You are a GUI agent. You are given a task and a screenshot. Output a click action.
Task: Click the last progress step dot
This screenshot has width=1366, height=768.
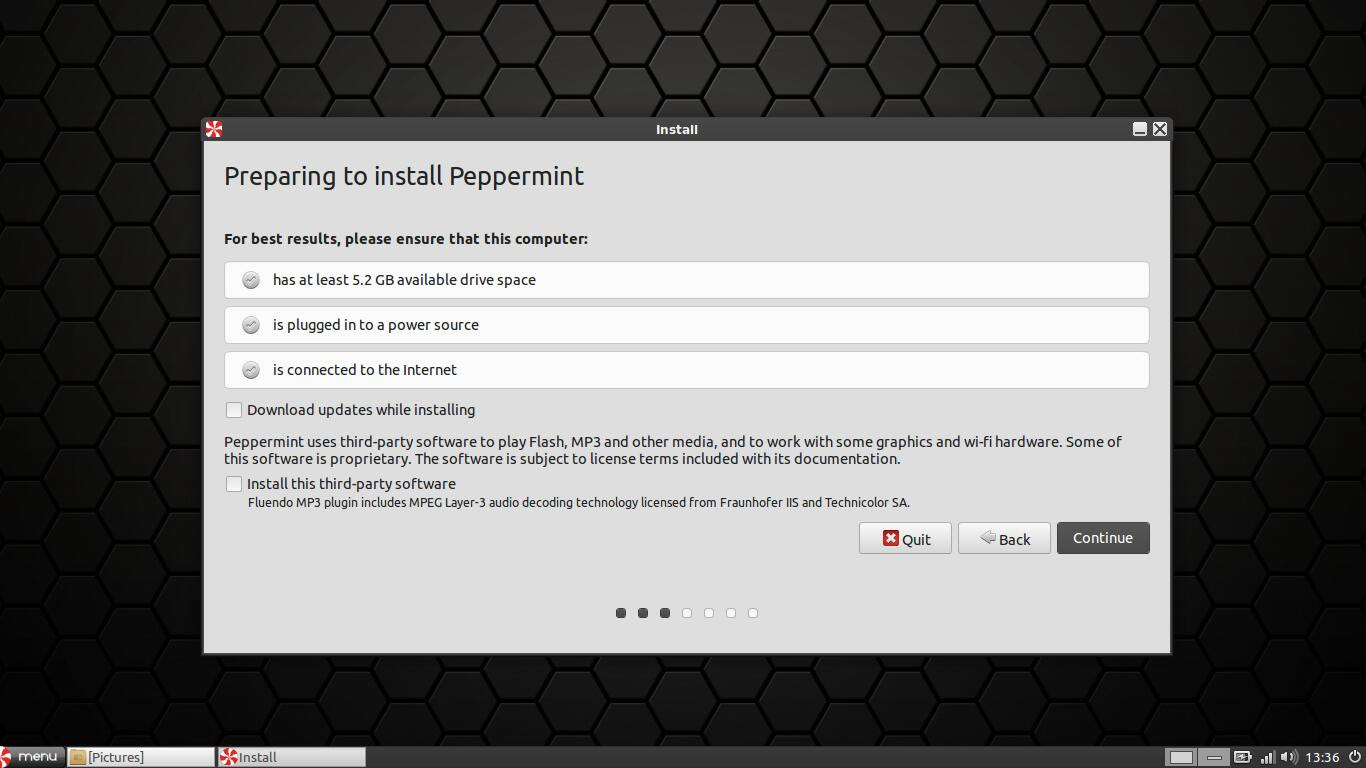tap(753, 613)
